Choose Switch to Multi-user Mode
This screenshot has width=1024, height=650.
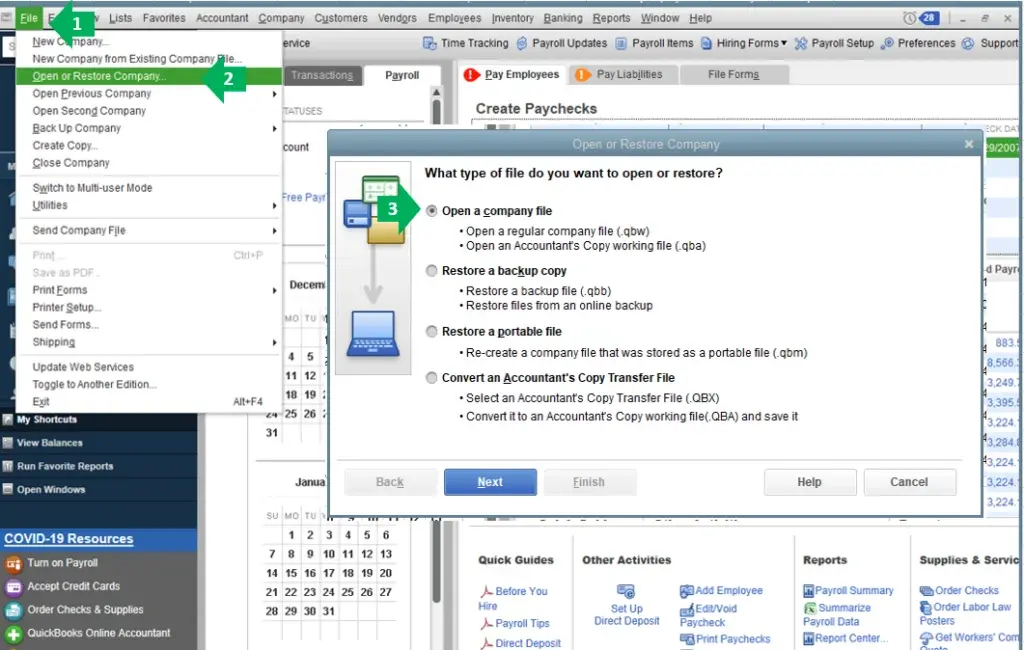click(x=92, y=188)
